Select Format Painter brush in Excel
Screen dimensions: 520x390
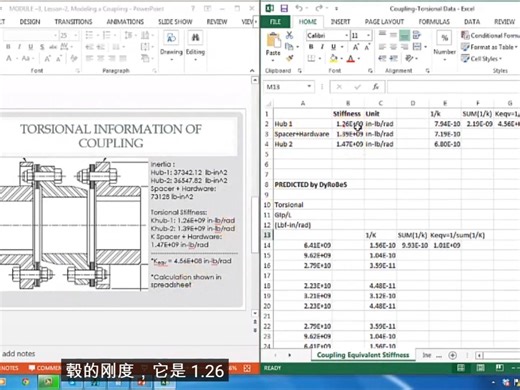pyautogui.click(x=289, y=58)
